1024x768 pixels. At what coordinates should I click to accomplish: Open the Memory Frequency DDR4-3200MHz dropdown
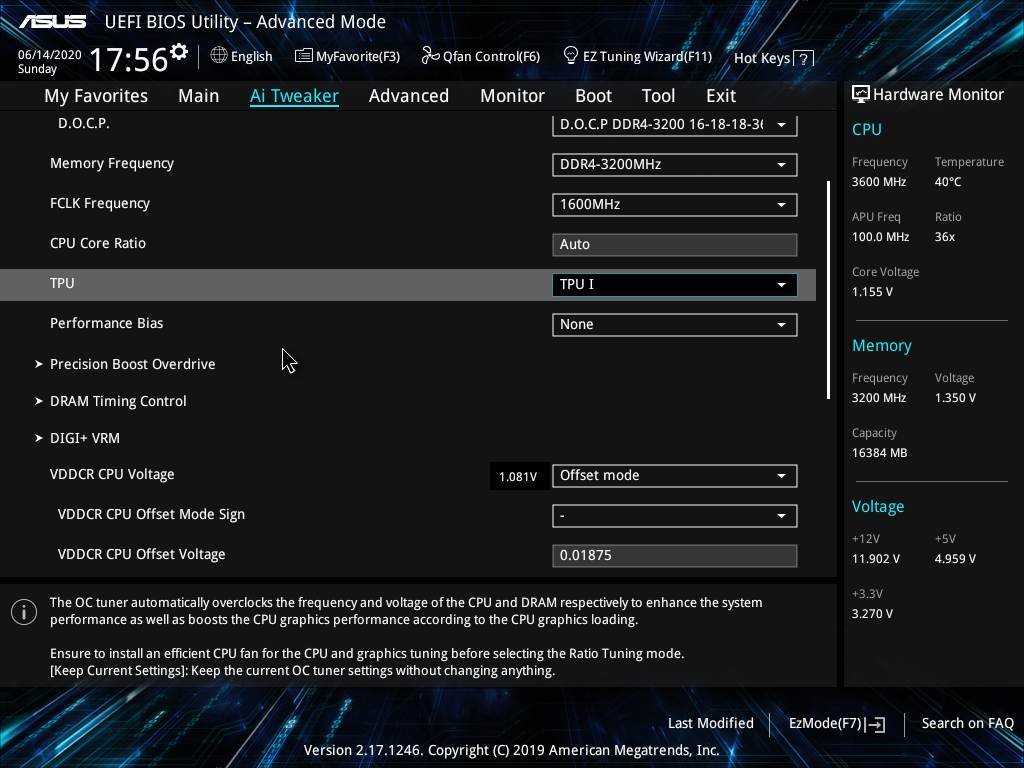[x=675, y=165]
